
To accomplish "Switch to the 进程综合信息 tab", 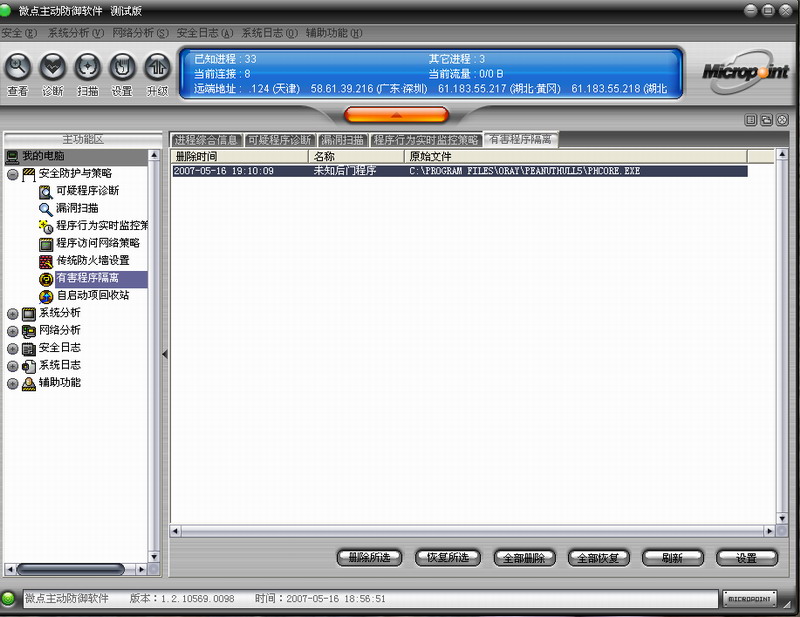I will (x=206, y=140).
